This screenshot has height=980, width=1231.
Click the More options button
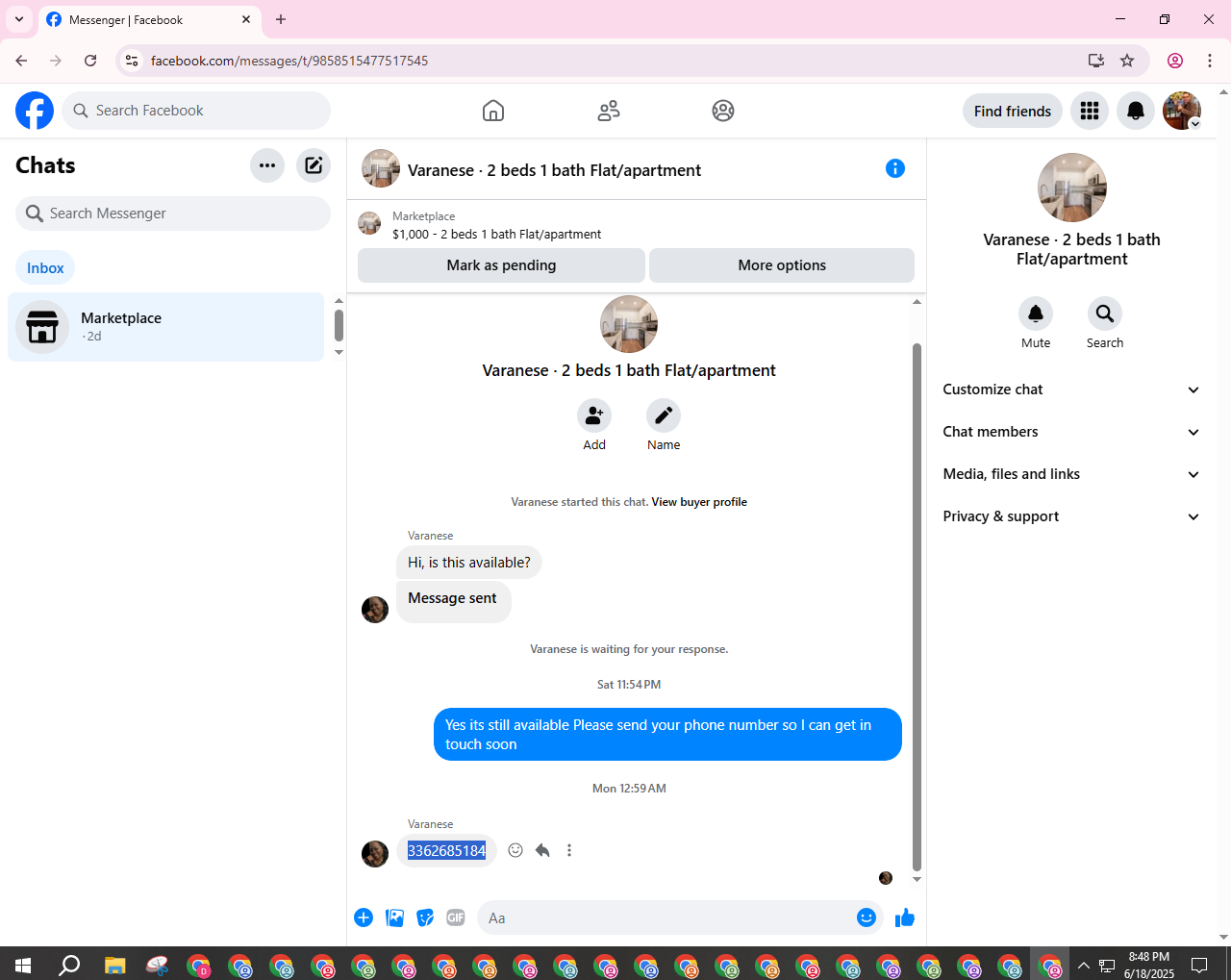(x=782, y=265)
